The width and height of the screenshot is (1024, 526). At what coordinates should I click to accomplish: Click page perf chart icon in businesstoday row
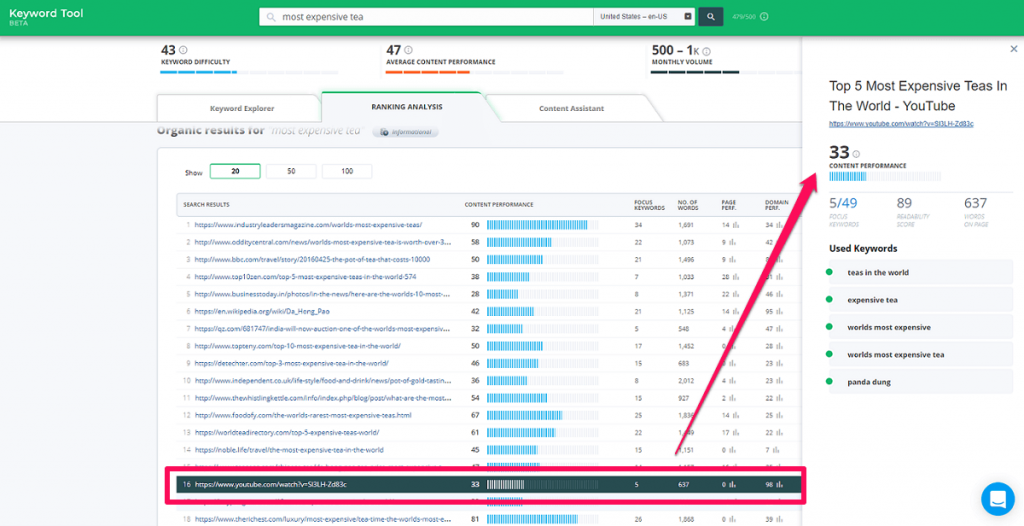(735, 294)
